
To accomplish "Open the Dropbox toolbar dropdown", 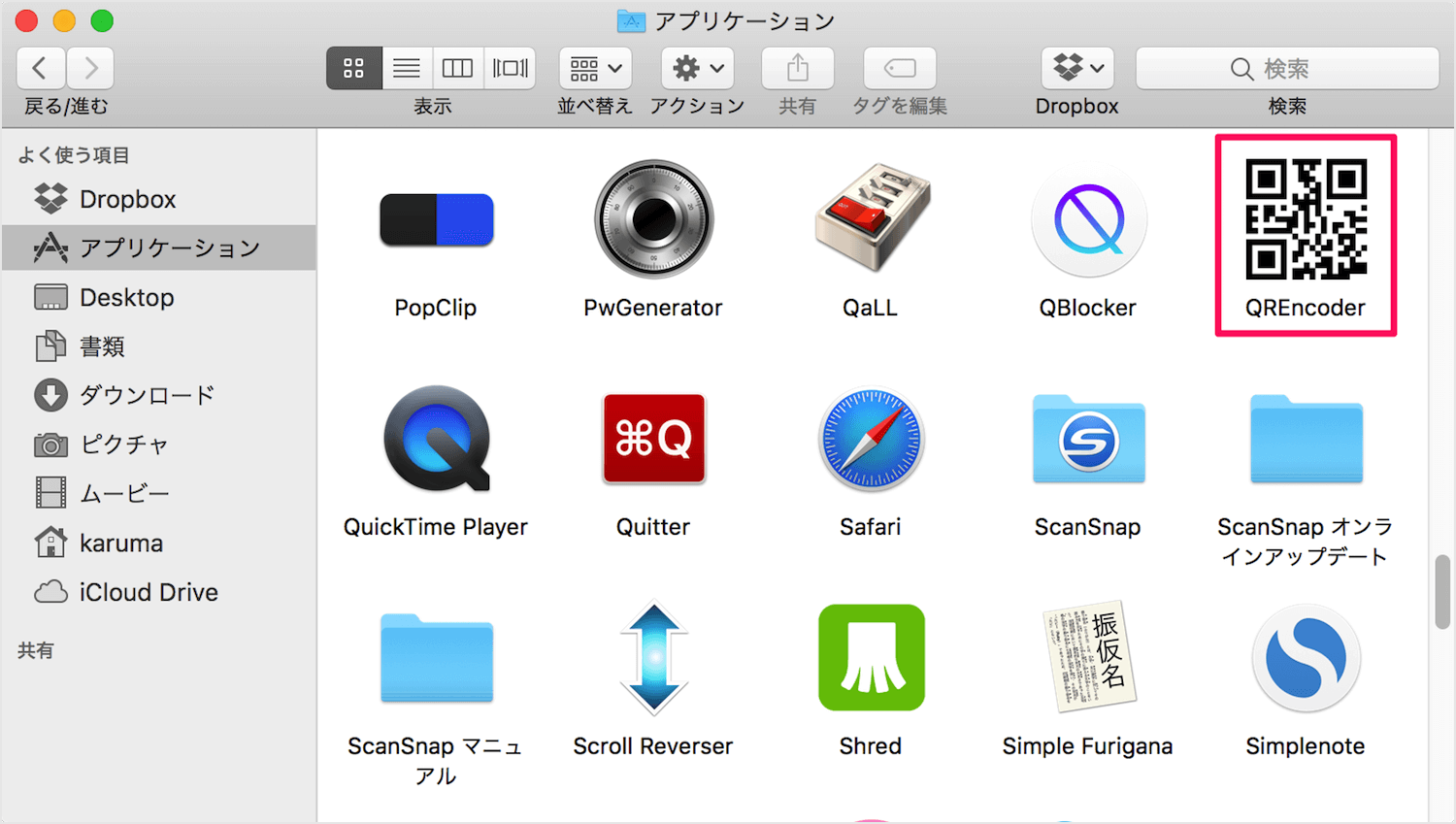I will (x=1077, y=68).
